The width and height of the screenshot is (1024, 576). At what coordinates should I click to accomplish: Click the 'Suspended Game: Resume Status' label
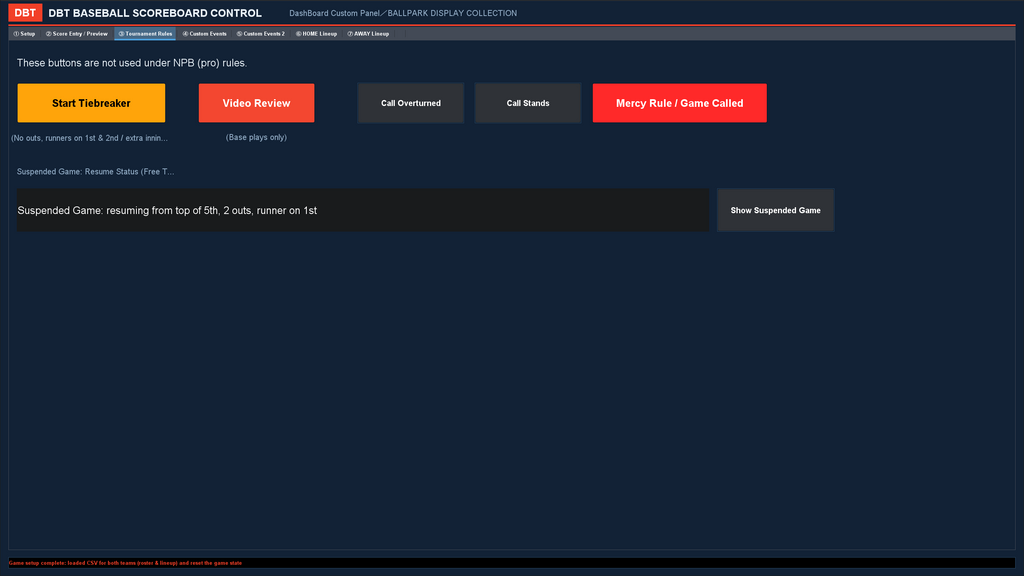[95, 172]
